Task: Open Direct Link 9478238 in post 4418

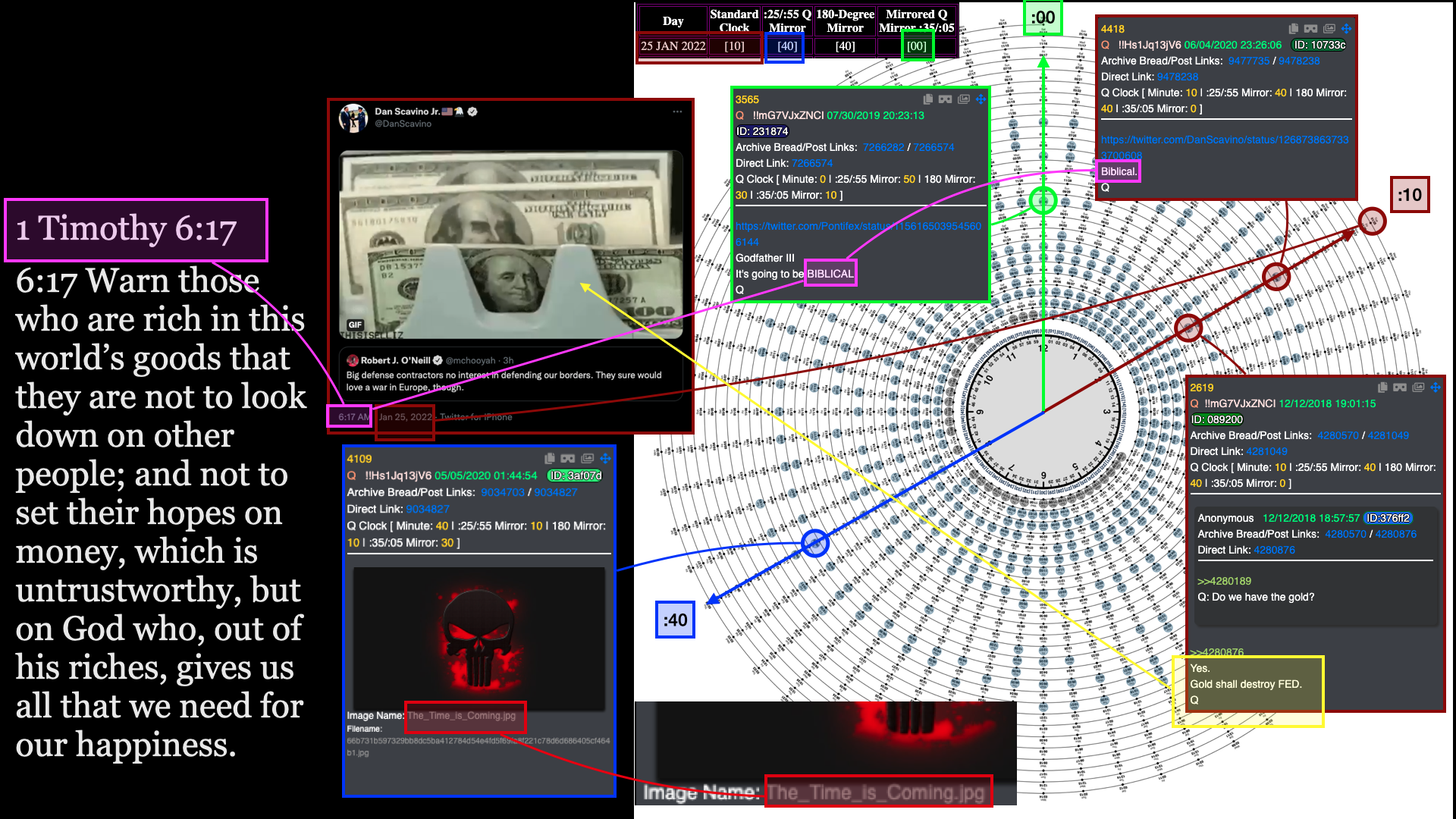Action: [x=1178, y=77]
